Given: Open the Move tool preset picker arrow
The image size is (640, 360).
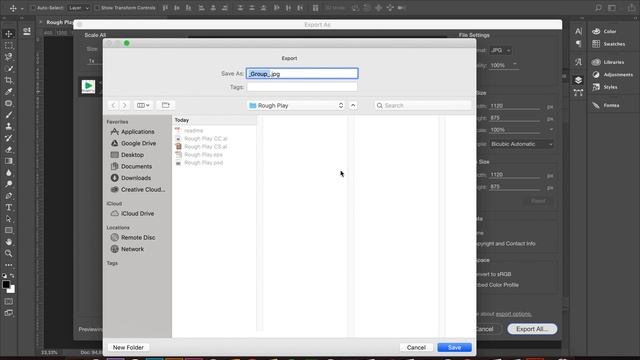Looking at the screenshot, I should (x=22, y=8).
